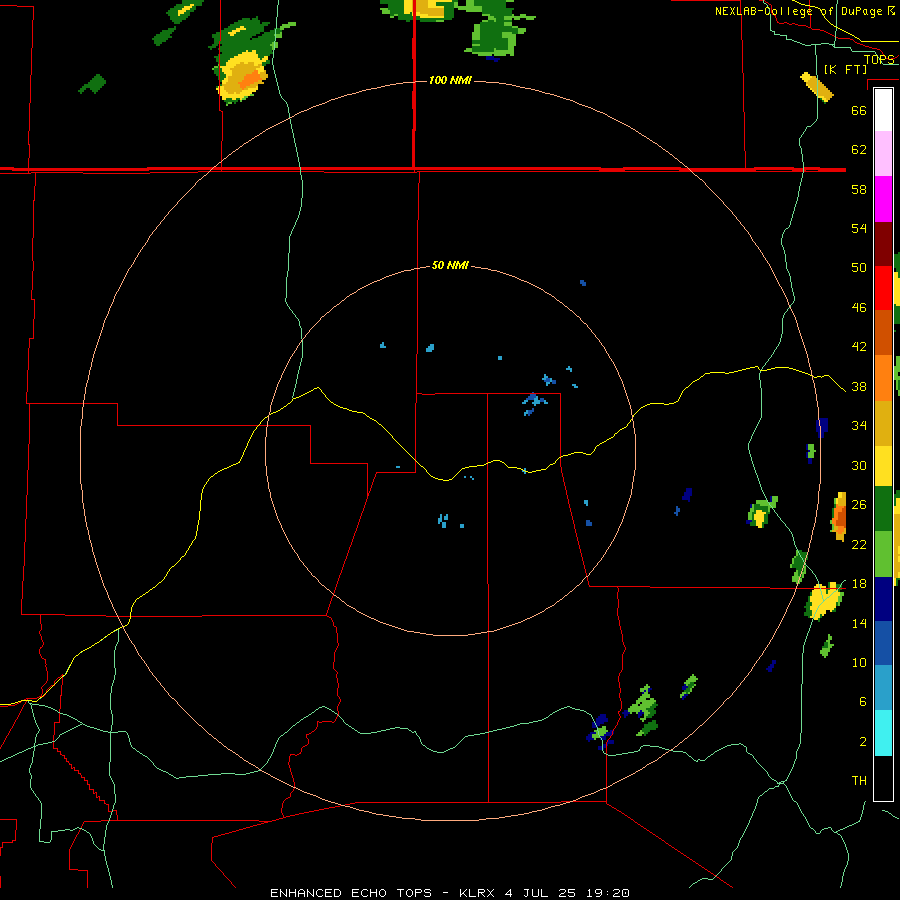Select the gold 34 kft legend swatch
The image size is (900, 900).
tap(883, 423)
